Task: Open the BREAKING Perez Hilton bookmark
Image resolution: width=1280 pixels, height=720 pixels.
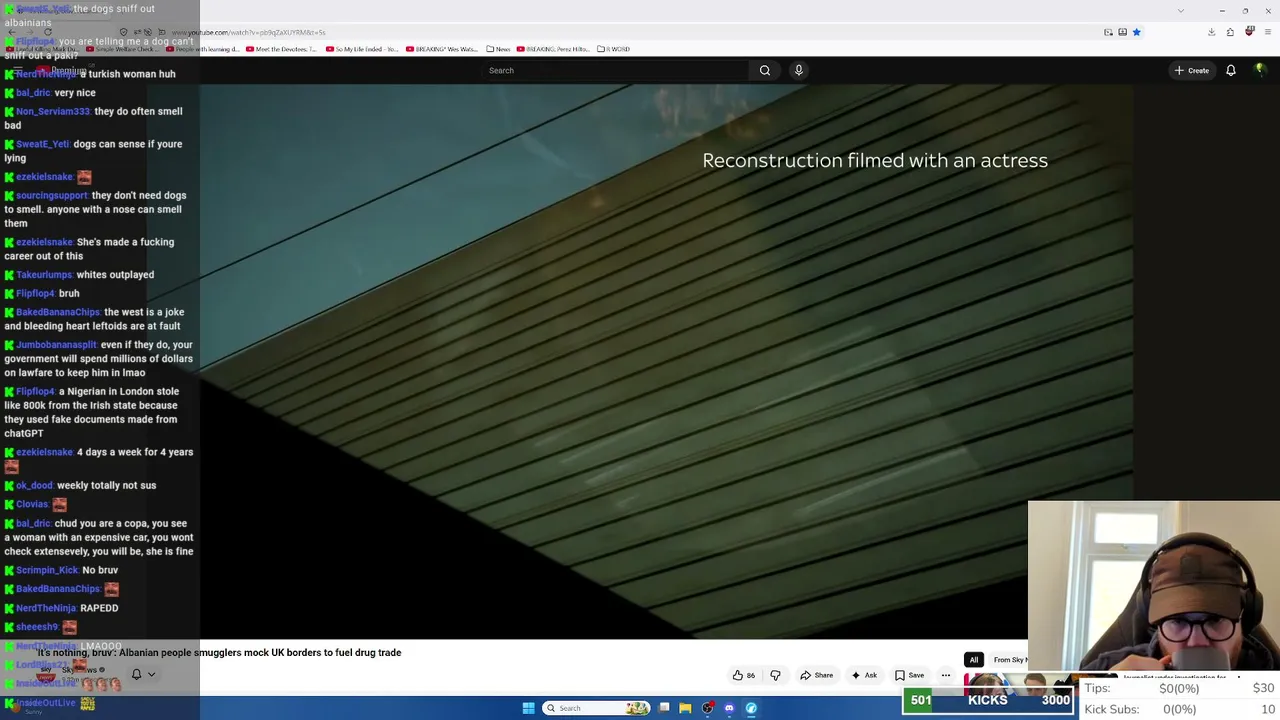Action: click(x=552, y=49)
